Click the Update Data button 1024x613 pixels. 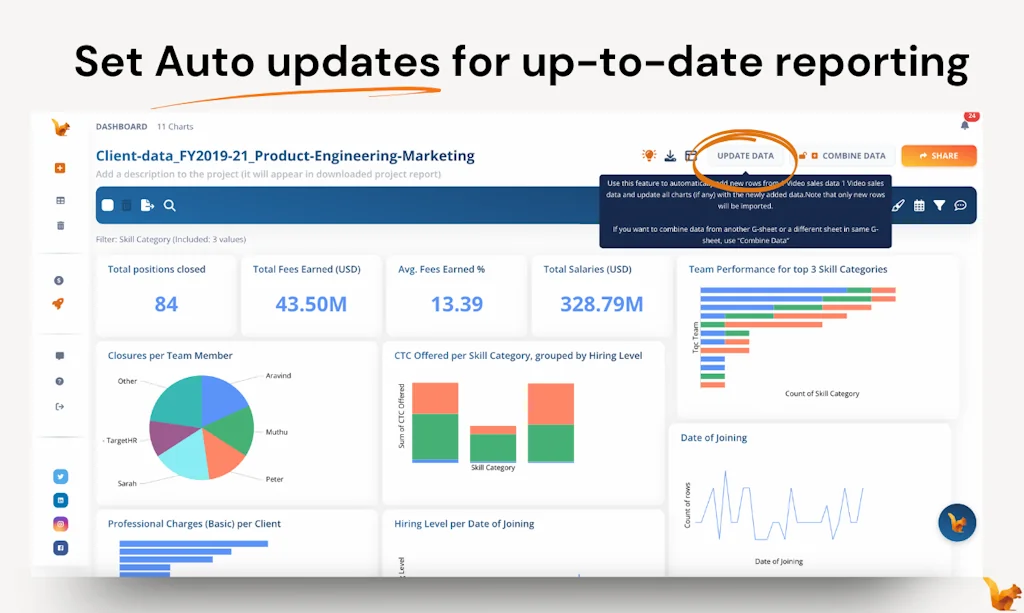click(x=745, y=156)
